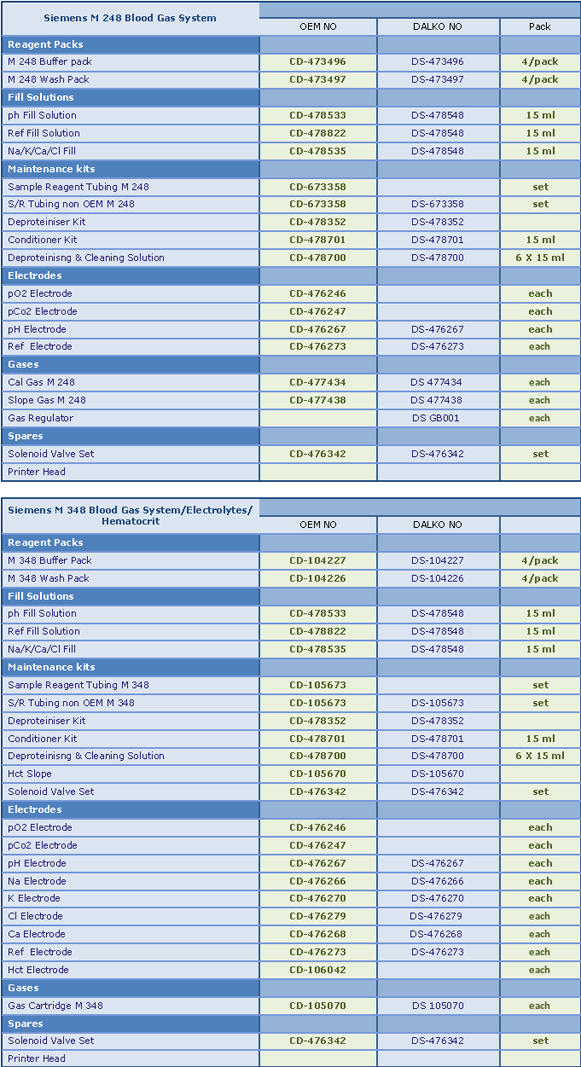Select DS 105070 DALKO number
Image resolution: width=581 pixels, height=1067 pixels.
pyautogui.click(x=437, y=1006)
